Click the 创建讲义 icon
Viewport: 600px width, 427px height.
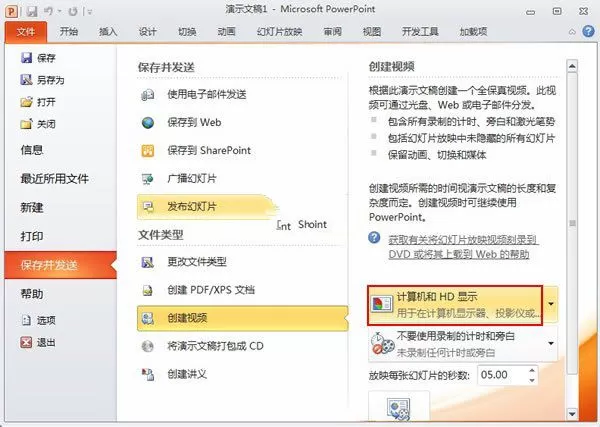(x=148, y=375)
